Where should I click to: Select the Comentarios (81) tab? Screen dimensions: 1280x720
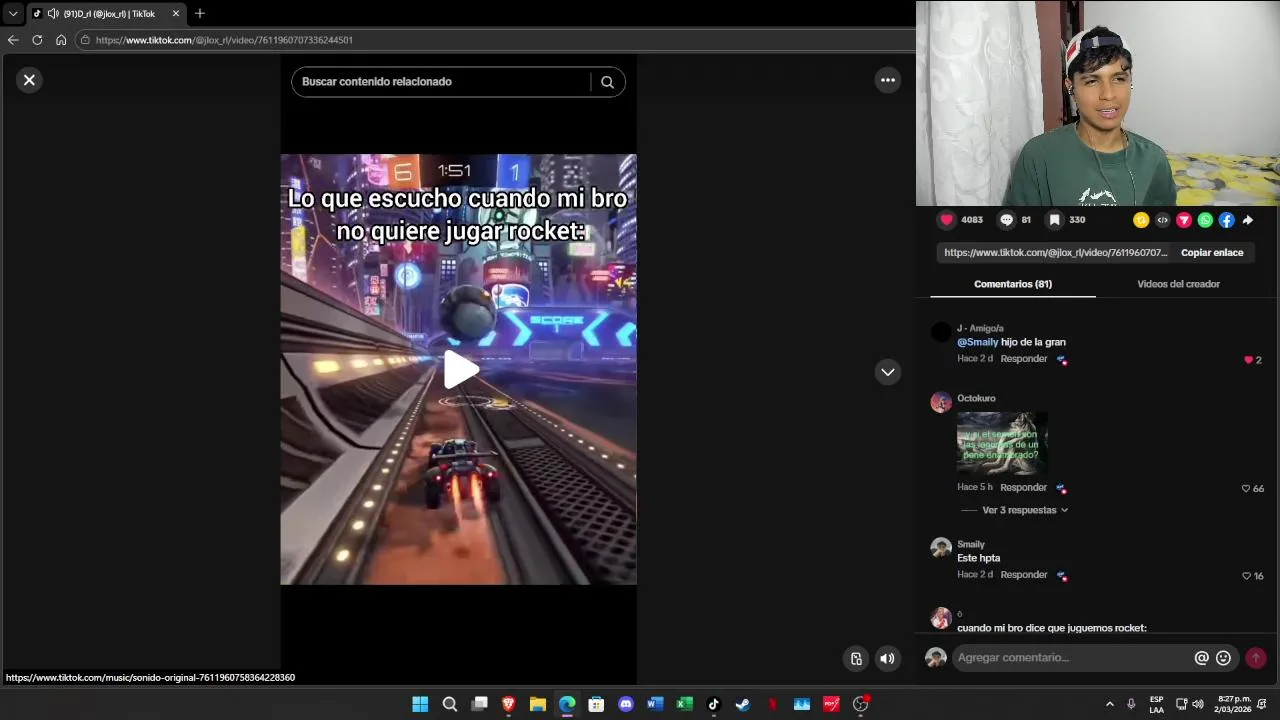(1013, 284)
